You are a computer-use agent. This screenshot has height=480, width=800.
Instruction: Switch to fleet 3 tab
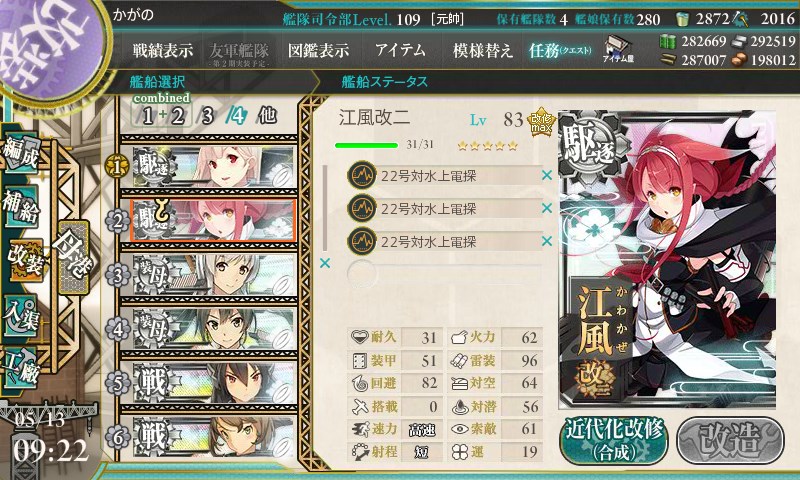207,116
